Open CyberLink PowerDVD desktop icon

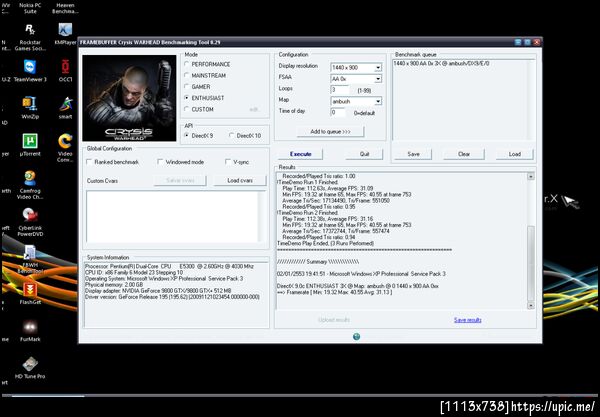pos(30,222)
